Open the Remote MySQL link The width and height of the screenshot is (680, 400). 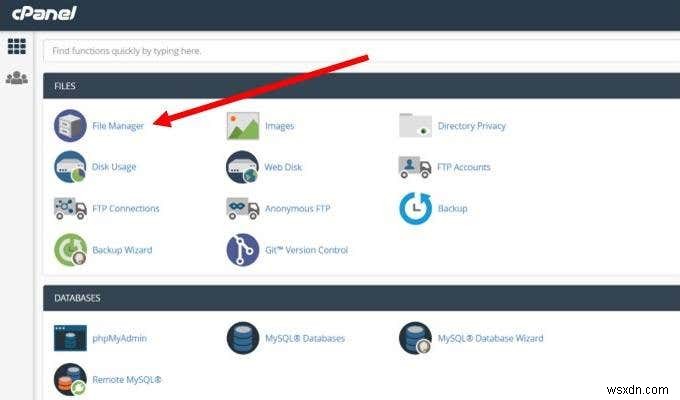point(127,380)
